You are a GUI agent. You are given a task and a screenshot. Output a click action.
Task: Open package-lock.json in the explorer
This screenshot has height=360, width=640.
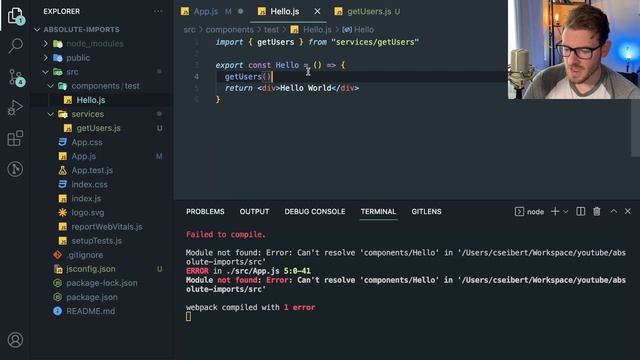(102, 283)
